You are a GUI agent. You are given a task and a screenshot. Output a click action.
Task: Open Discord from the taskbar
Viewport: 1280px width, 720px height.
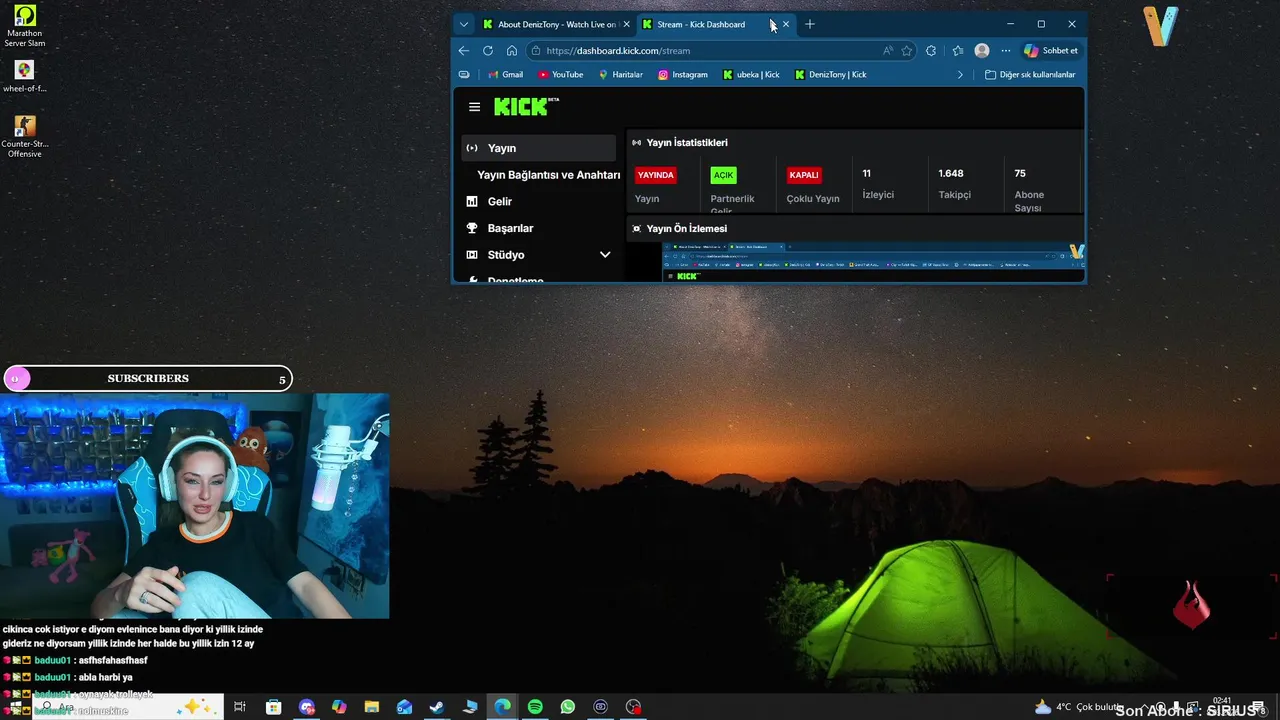(306, 707)
